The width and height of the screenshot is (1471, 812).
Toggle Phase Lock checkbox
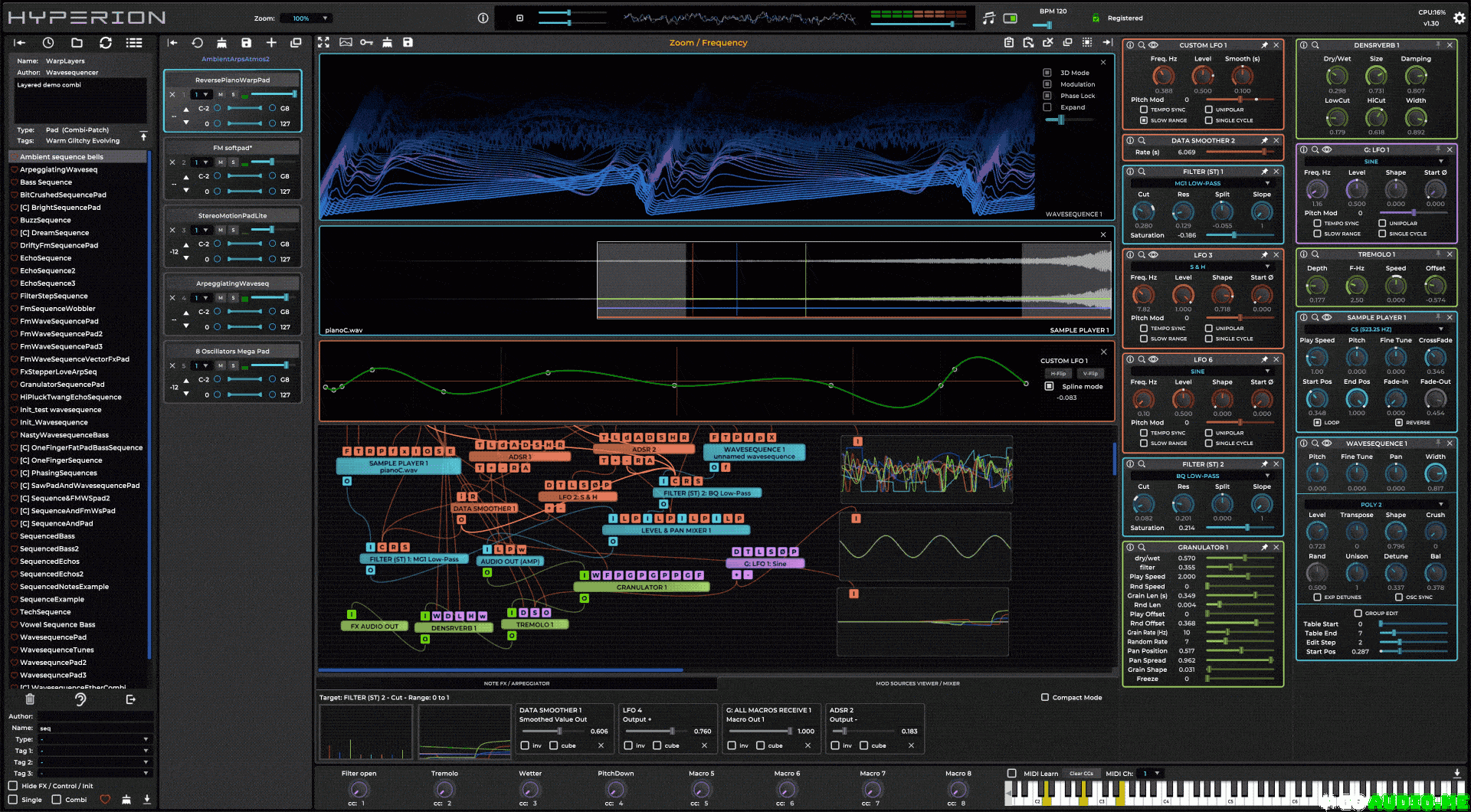click(x=1047, y=96)
